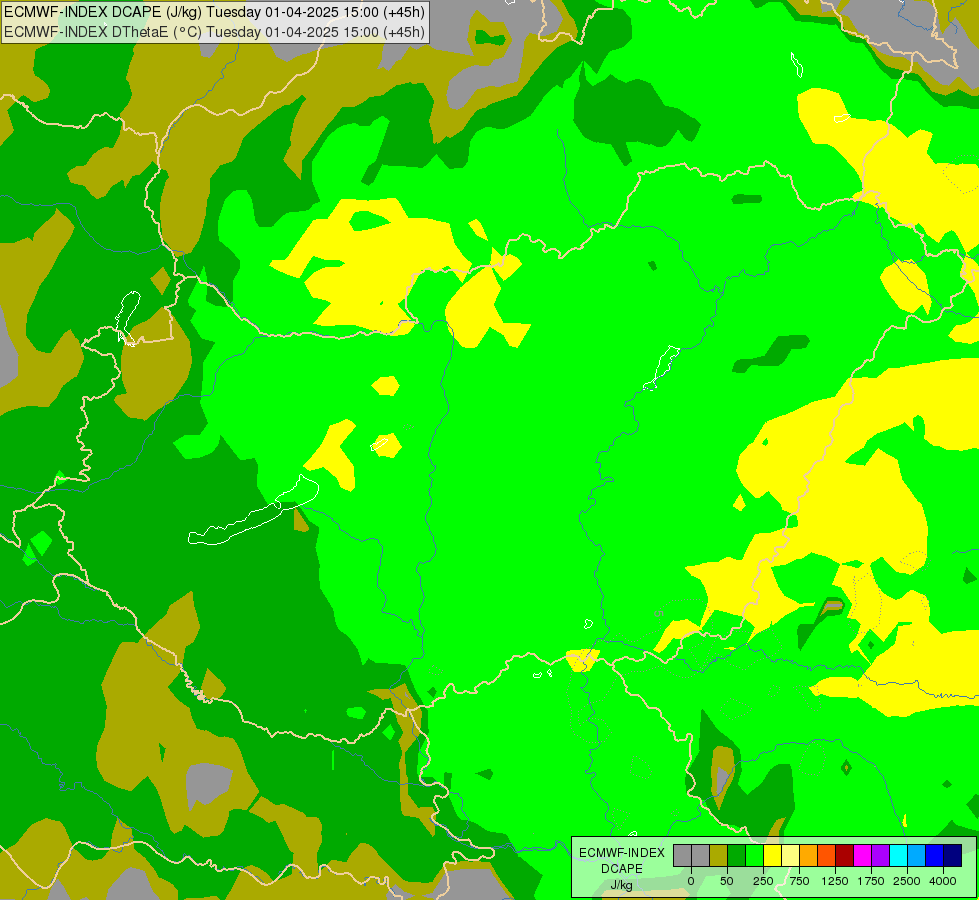Select the pale yellow legend swatch
Screen dimensions: 979x900
click(x=790, y=855)
